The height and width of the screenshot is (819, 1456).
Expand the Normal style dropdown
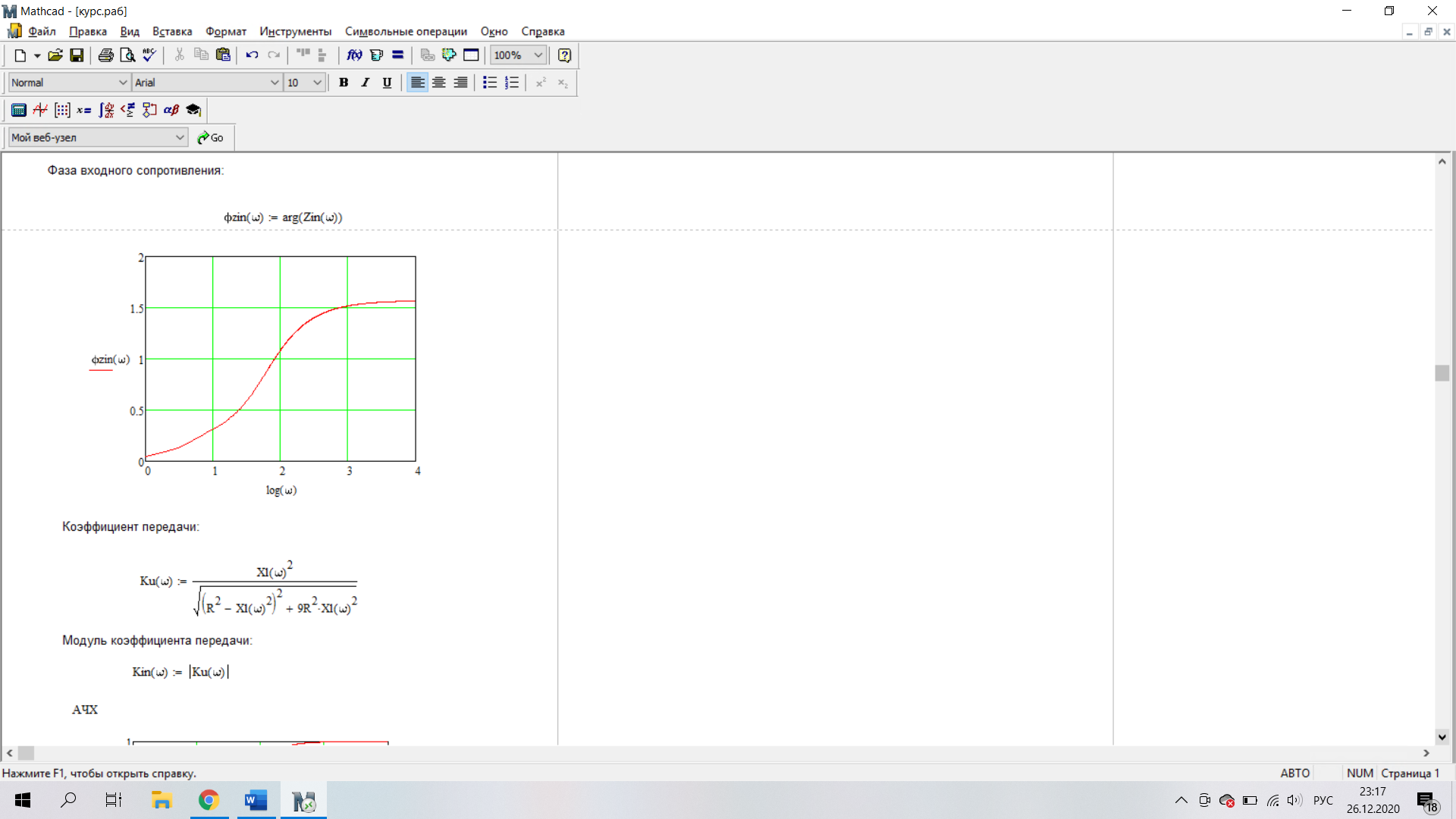pyautogui.click(x=122, y=83)
